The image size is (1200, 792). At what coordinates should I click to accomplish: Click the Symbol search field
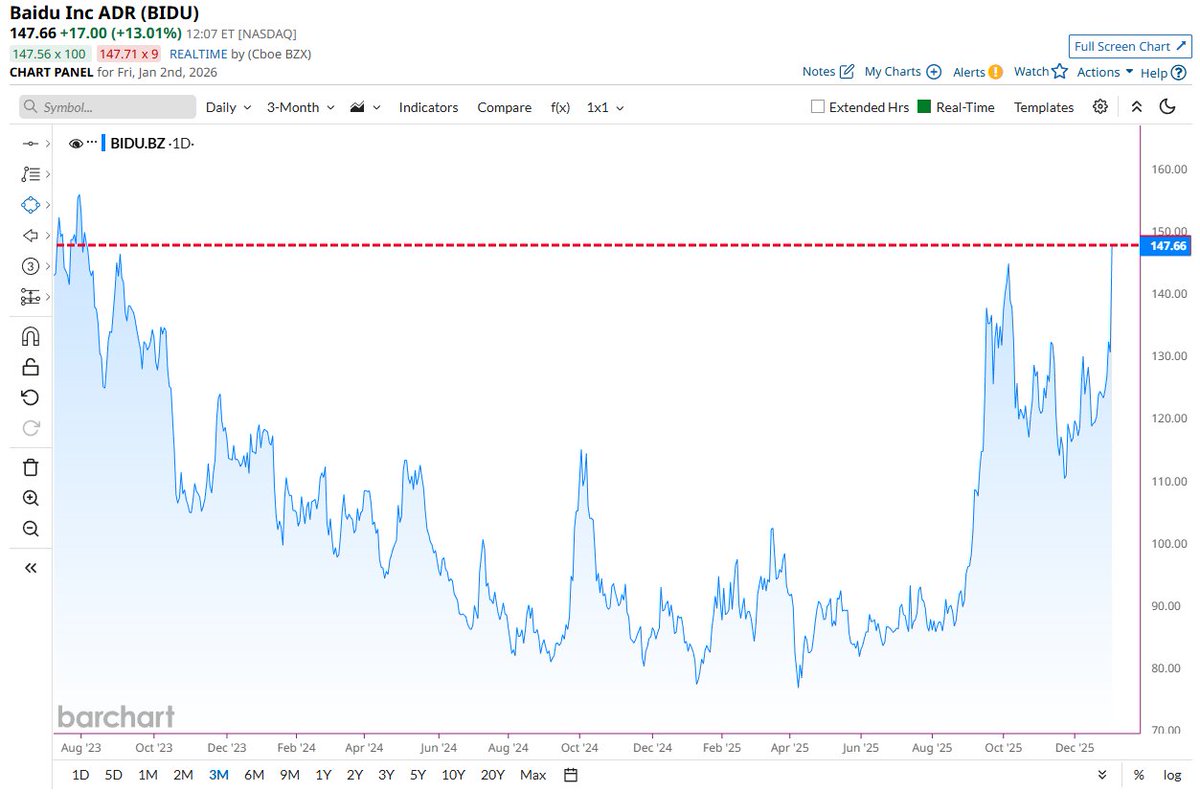tap(105, 107)
